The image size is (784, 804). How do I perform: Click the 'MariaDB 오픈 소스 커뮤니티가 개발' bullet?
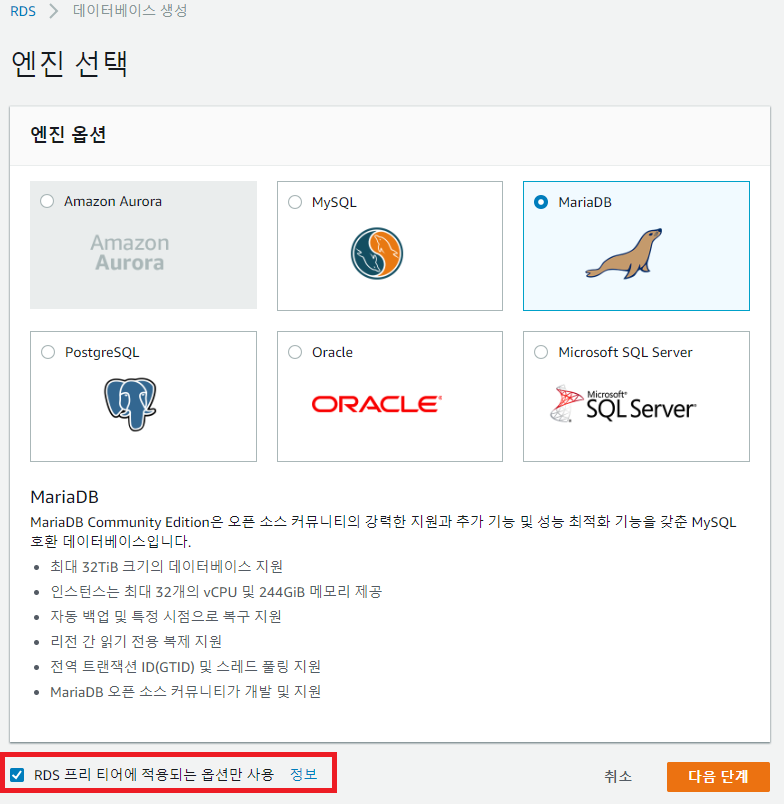pyautogui.click(x=185, y=691)
